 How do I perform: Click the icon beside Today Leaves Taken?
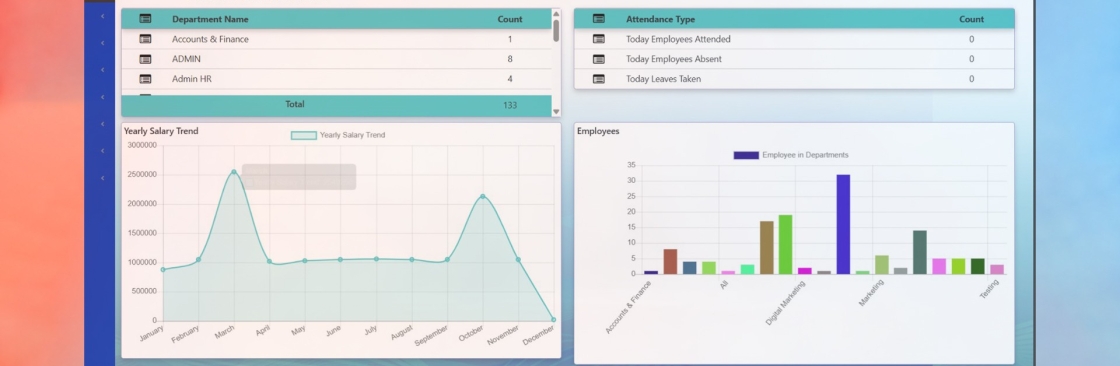tap(599, 79)
